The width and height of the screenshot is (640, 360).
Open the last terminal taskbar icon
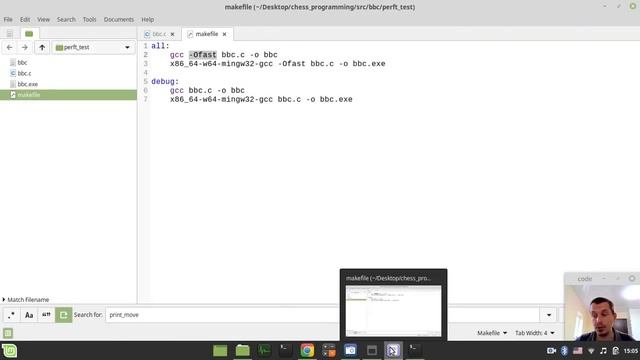click(414, 351)
